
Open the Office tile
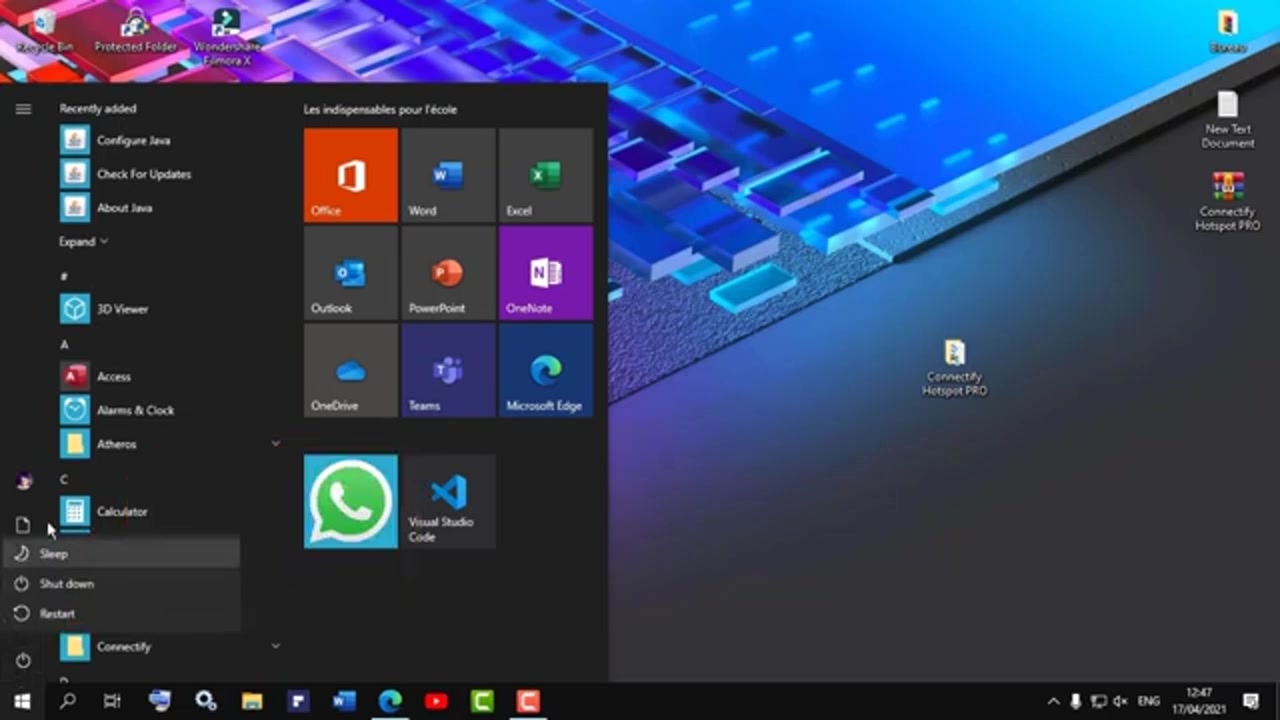[x=350, y=175]
